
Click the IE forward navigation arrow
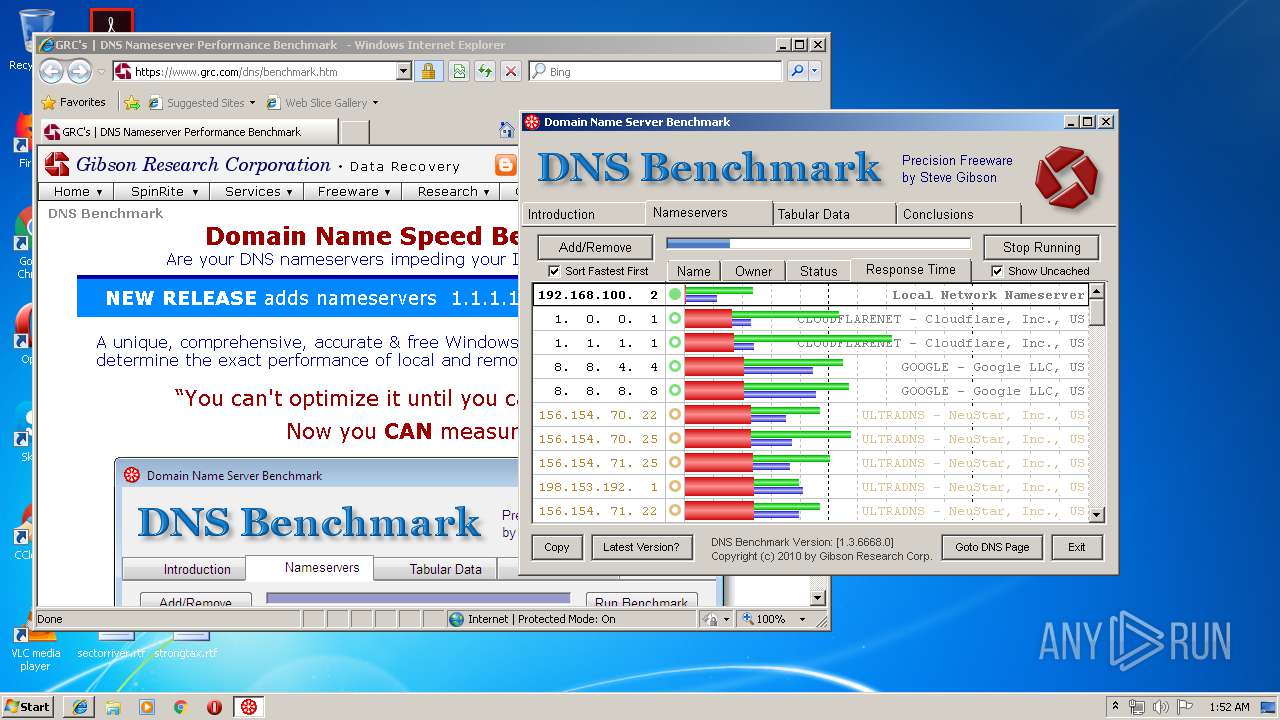(79, 71)
